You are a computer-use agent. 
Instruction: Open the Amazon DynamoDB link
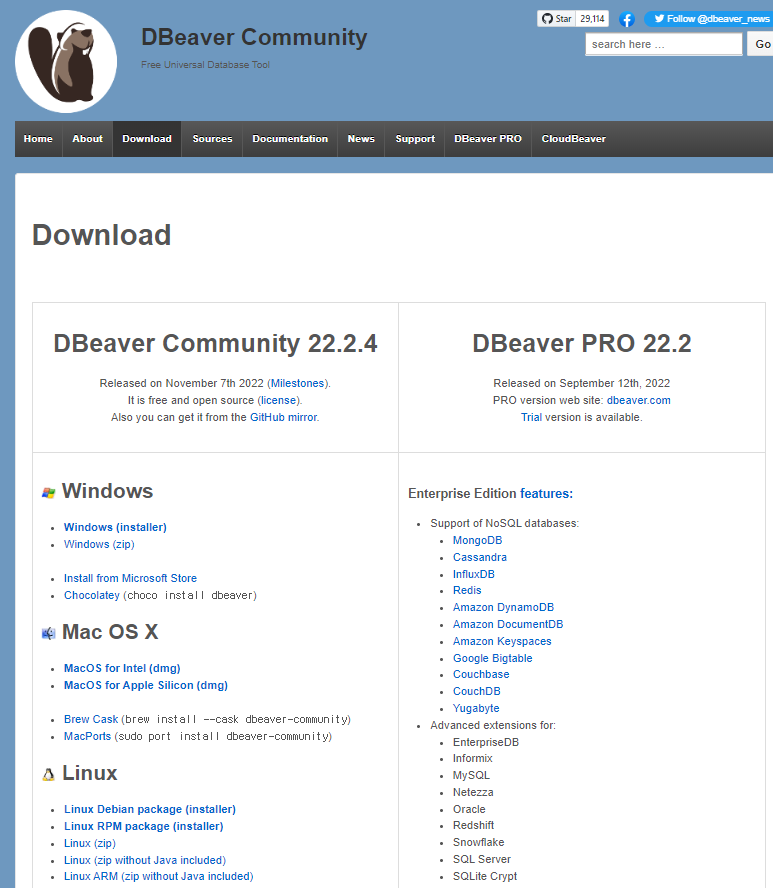coord(503,607)
